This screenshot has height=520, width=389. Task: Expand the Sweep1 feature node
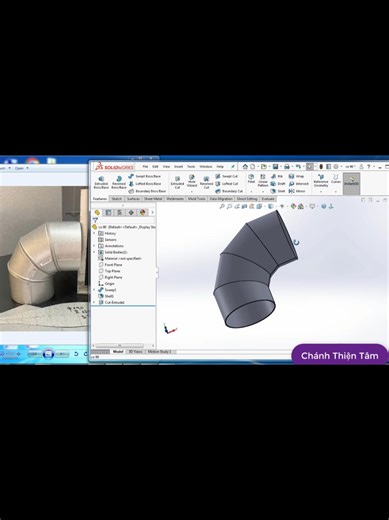pyautogui.click(x=94, y=290)
